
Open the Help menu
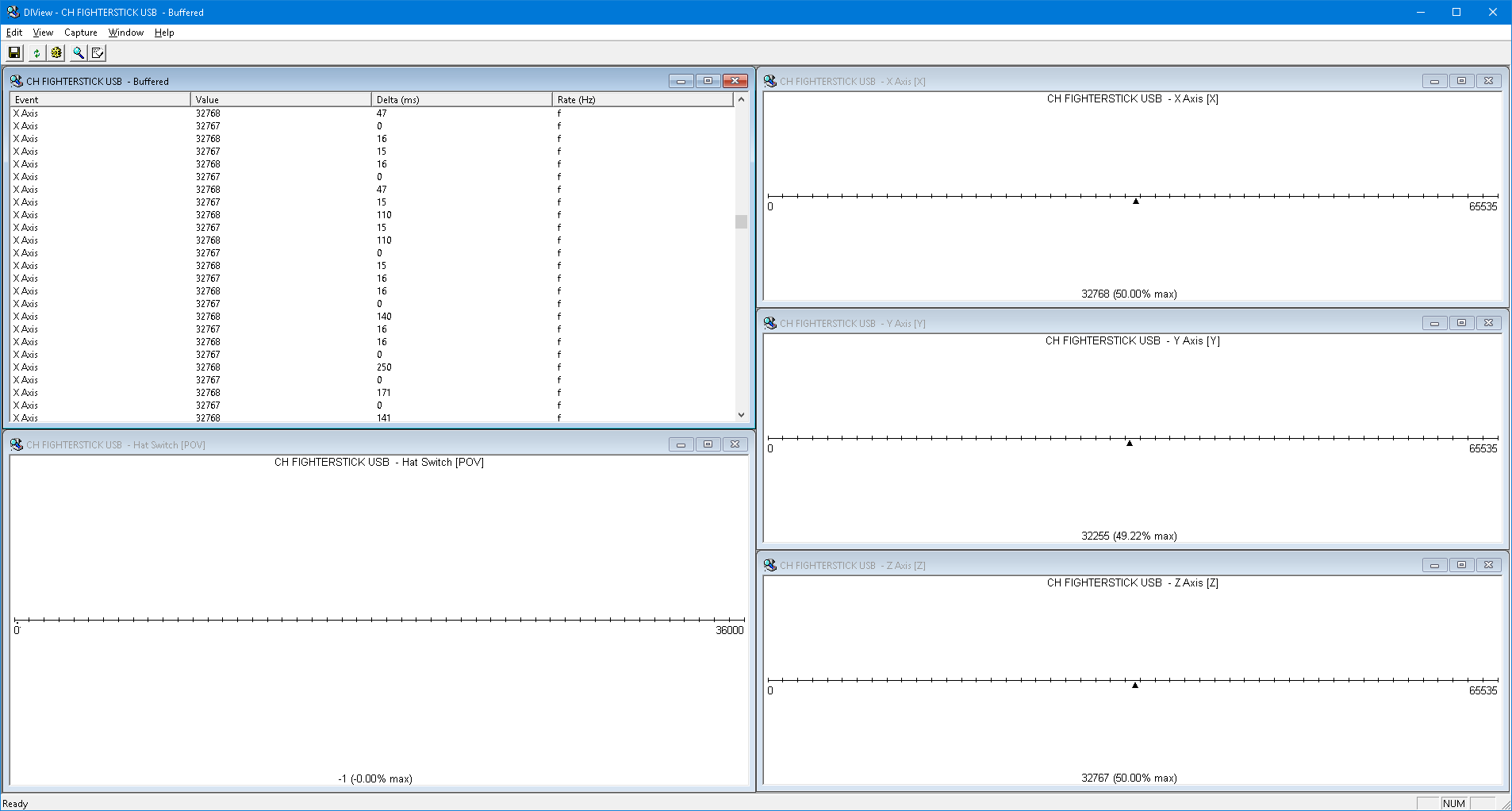164,33
